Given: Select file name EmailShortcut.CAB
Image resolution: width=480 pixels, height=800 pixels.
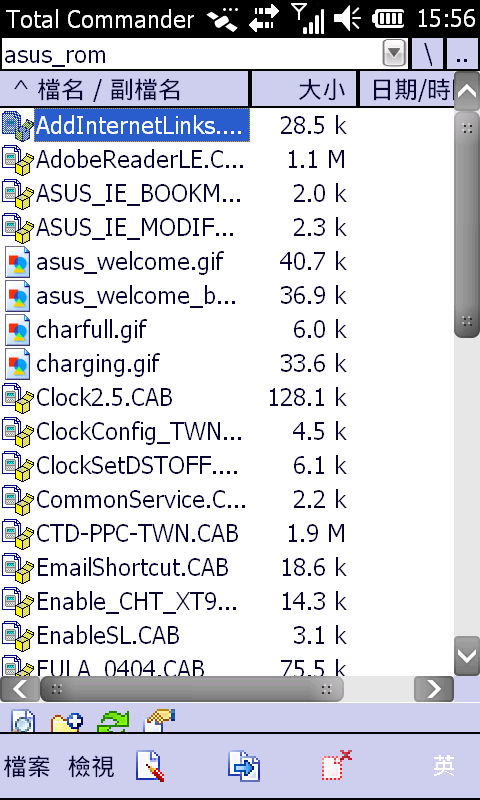Looking at the screenshot, I should click(132, 568).
